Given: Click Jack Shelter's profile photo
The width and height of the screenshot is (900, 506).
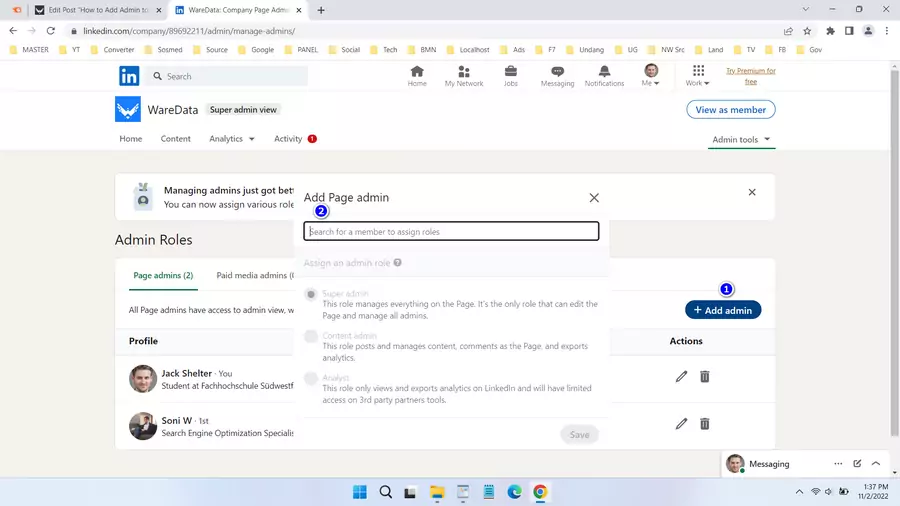Looking at the screenshot, I should click(x=143, y=379).
